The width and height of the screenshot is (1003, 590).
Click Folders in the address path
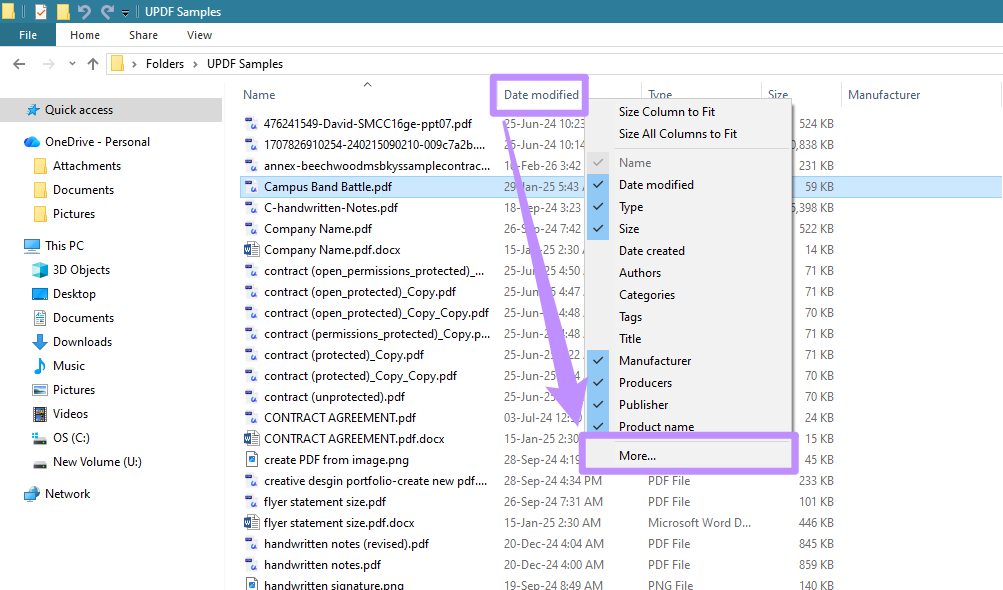[x=164, y=64]
